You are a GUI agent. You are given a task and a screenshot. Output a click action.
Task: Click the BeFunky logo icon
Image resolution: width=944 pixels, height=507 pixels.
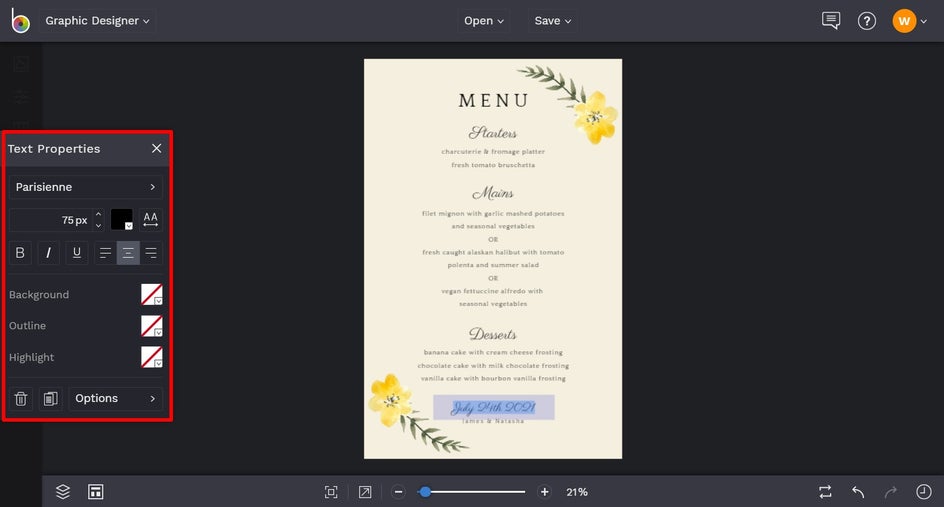(20, 21)
